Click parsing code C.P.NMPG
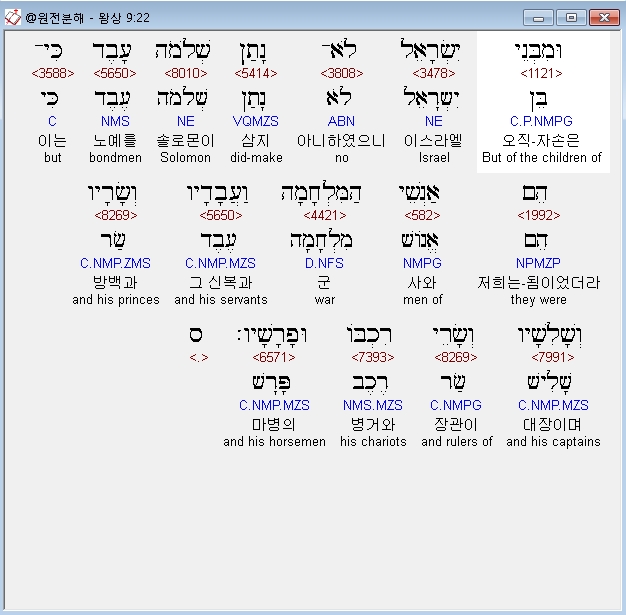This screenshot has height=615, width=626. point(541,121)
